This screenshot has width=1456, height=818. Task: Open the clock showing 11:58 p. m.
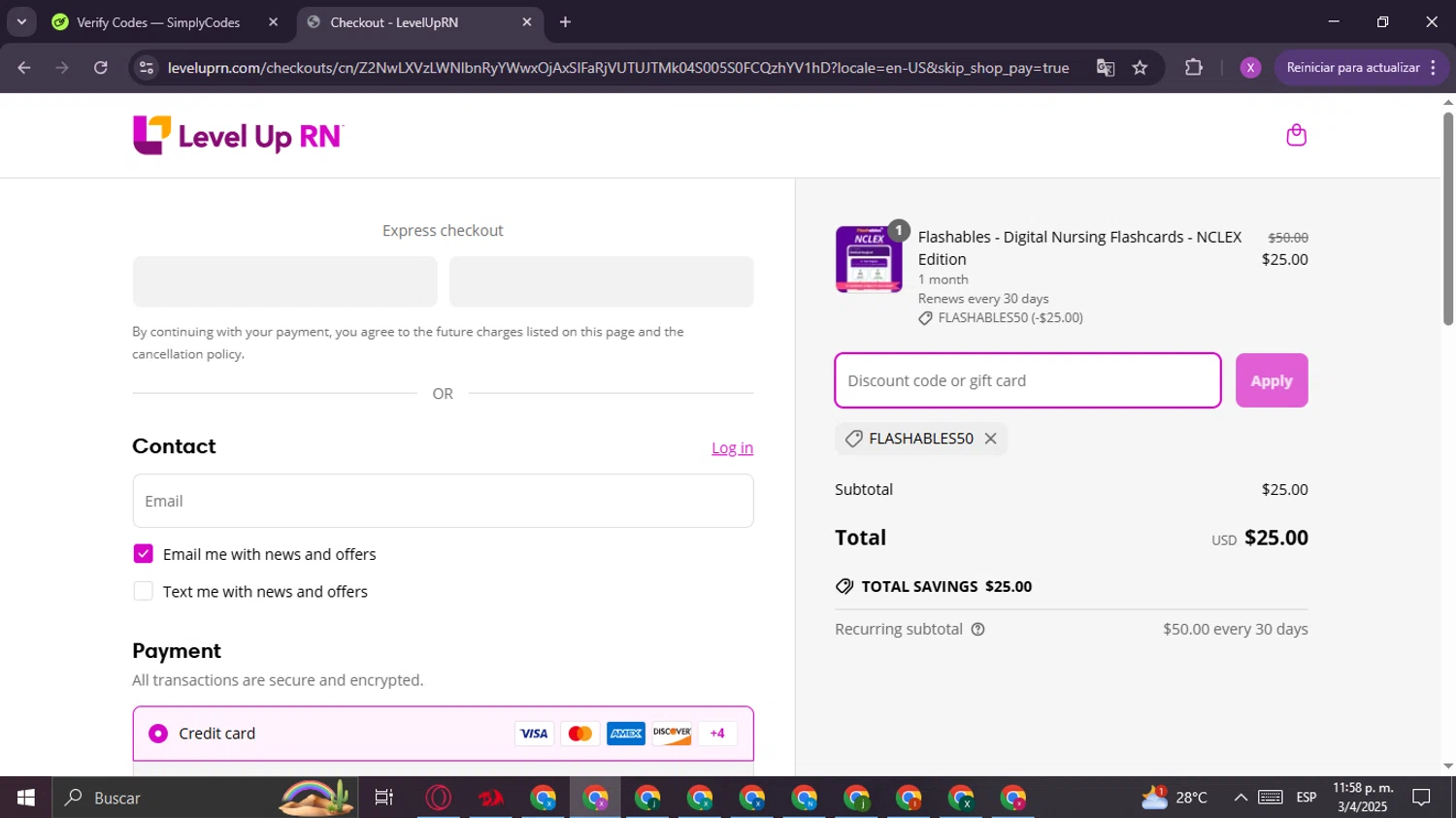coord(1363,798)
